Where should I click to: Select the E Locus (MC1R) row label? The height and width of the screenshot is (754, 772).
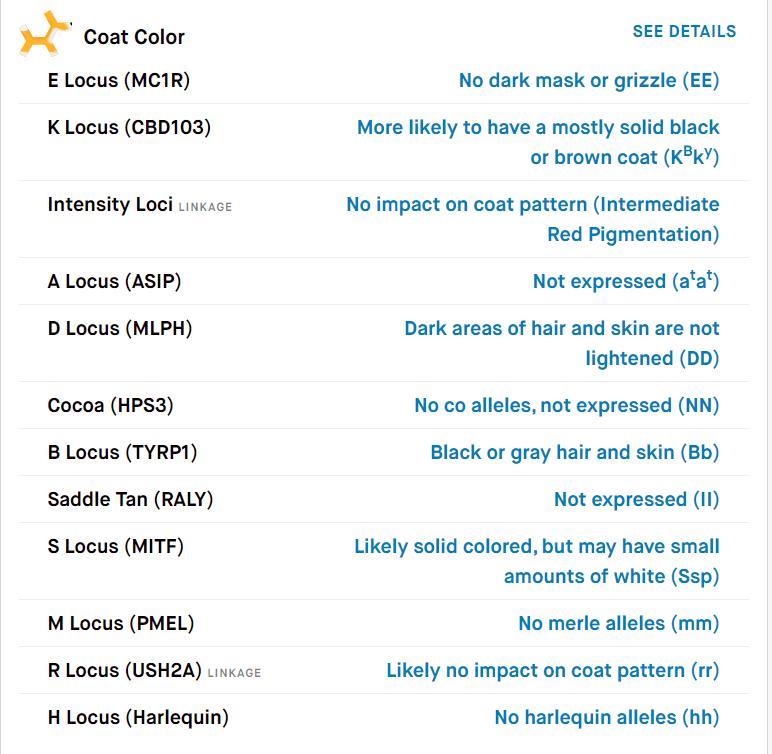[x=119, y=80]
